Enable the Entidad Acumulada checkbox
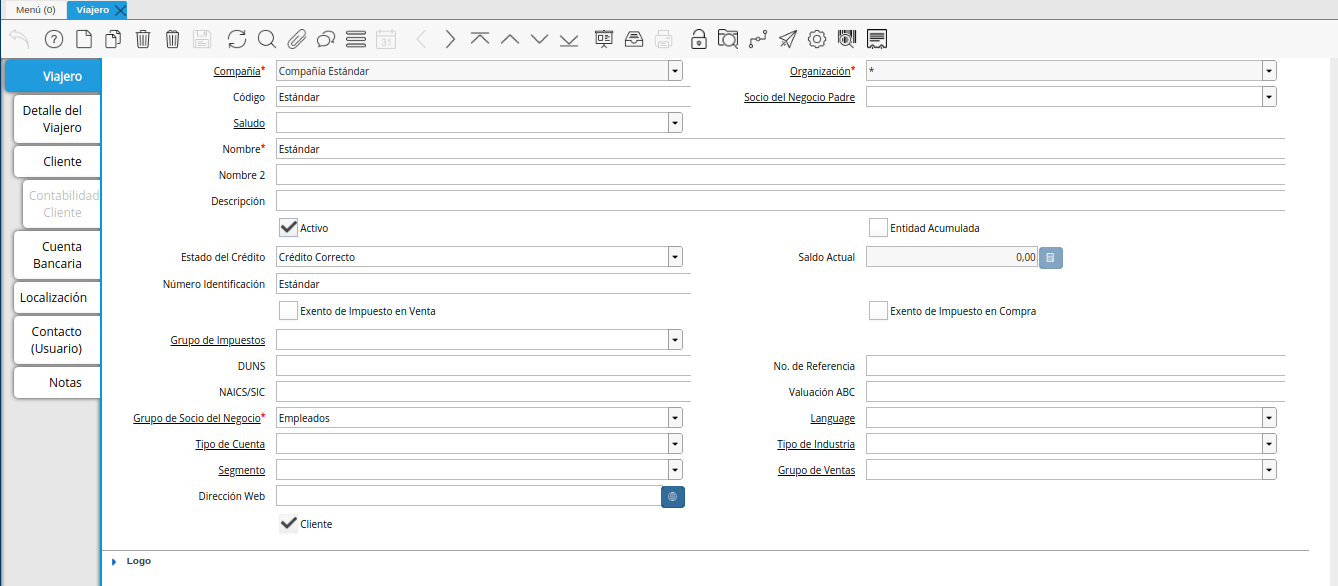This screenshot has height=586, width=1338. point(878,228)
